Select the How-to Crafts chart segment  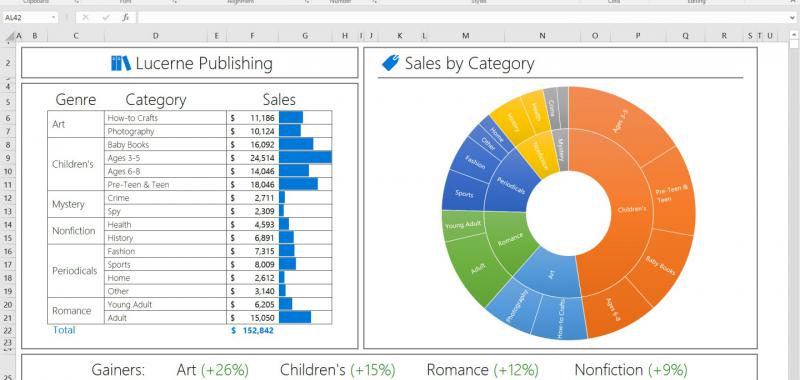[560, 319]
